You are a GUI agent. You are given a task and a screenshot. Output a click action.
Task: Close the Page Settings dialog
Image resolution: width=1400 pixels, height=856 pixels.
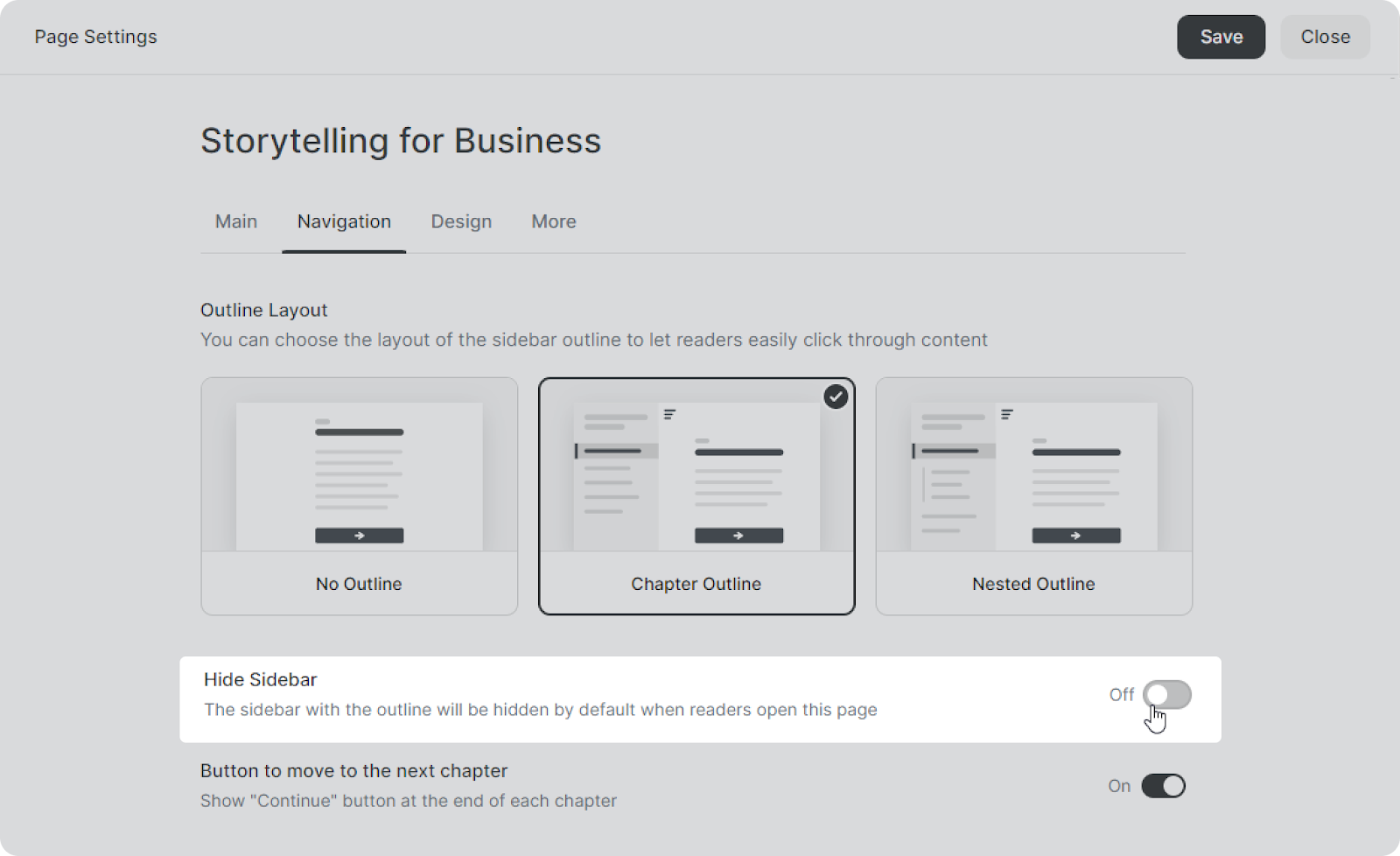point(1325,37)
